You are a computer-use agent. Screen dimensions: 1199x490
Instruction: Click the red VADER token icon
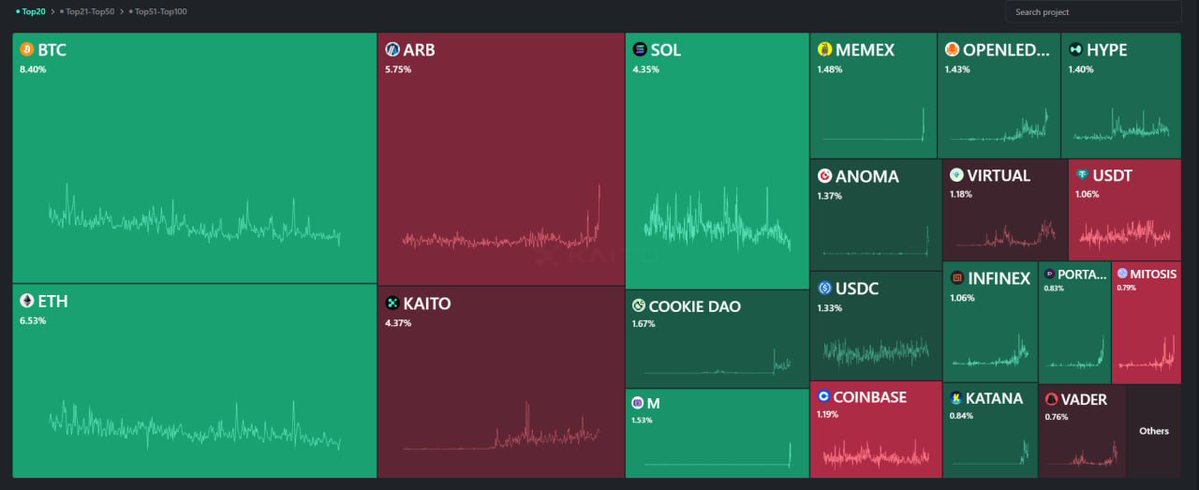click(x=1051, y=399)
